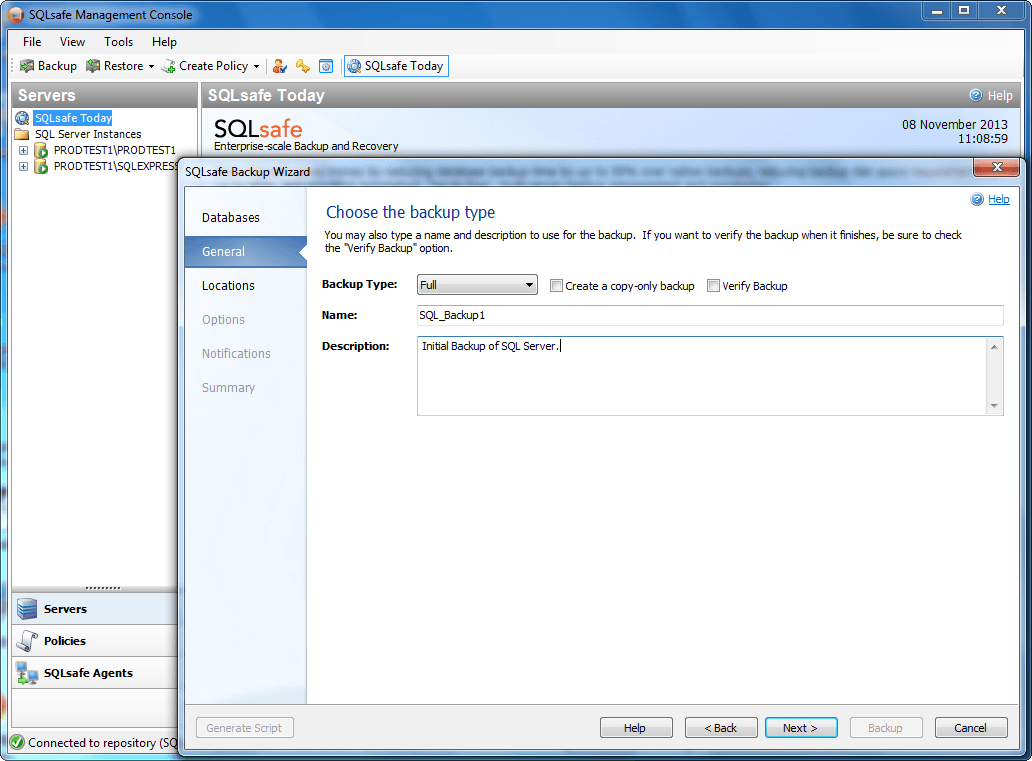Close the SQLsafe Backup Wizard dialog

pos(996,167)
